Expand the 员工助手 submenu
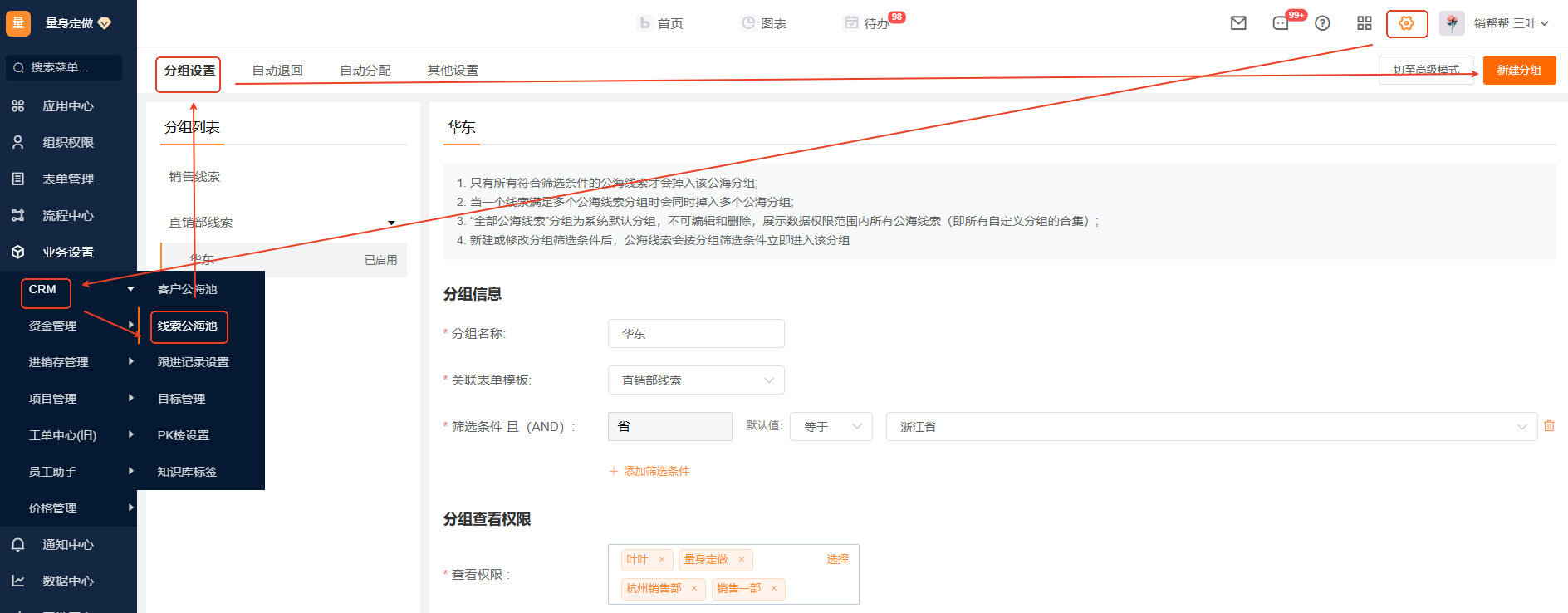1568x613 pixels. click(130, 471)
